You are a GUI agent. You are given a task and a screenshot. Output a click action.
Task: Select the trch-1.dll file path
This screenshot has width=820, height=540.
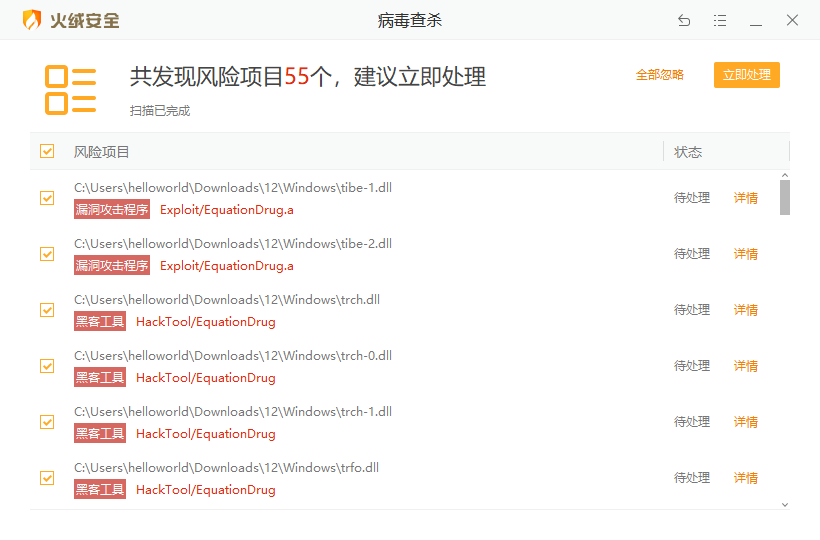(x=233, y=411)
